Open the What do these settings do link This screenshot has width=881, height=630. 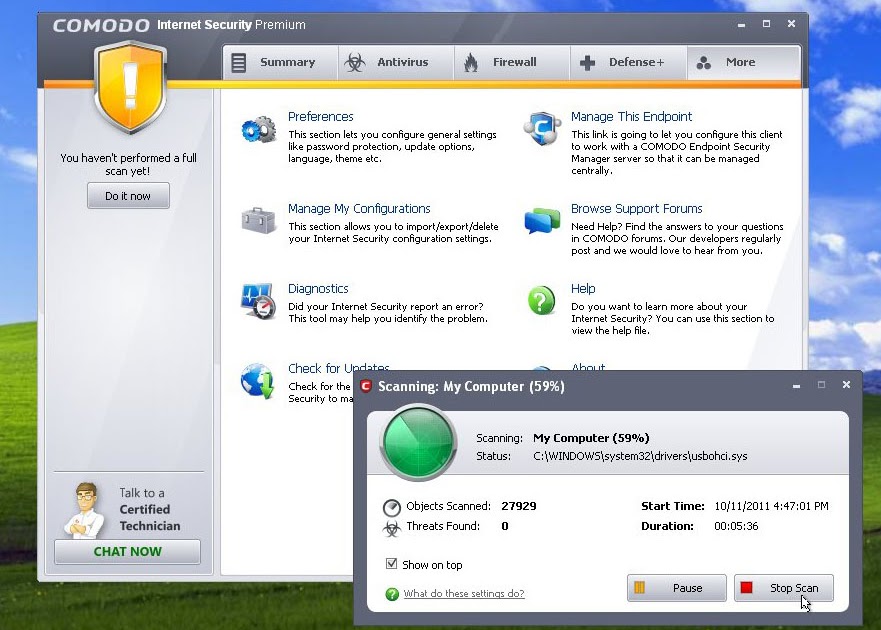(464, 593)
